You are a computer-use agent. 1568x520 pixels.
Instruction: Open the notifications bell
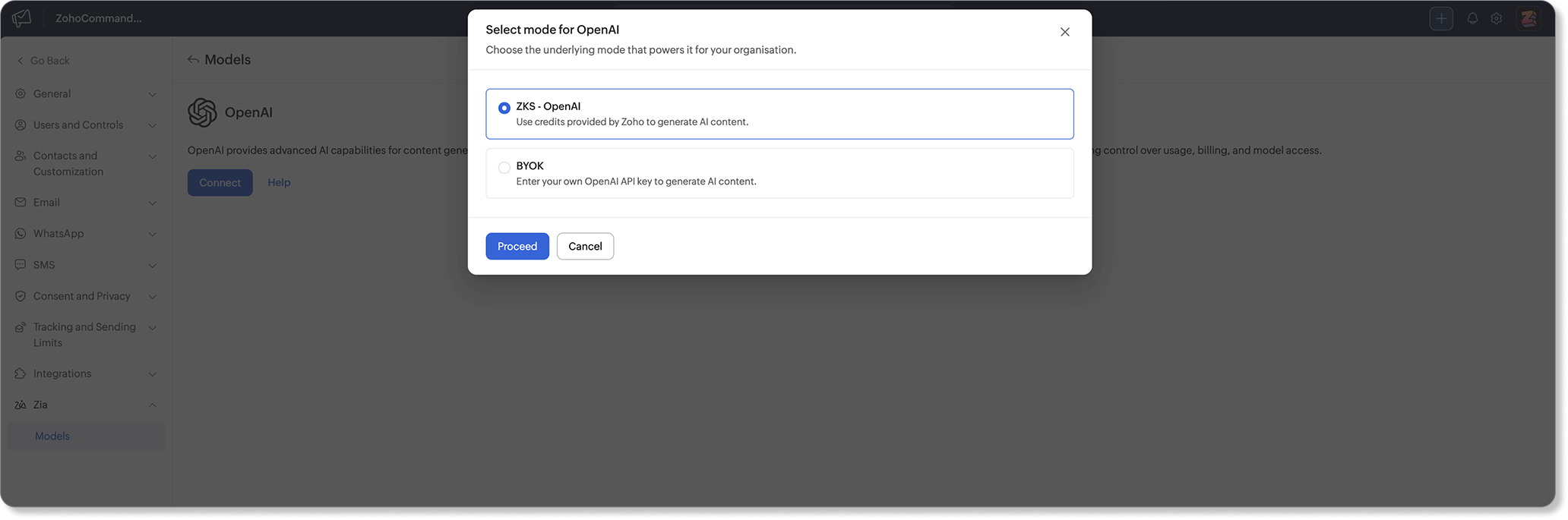(1472, 18)
